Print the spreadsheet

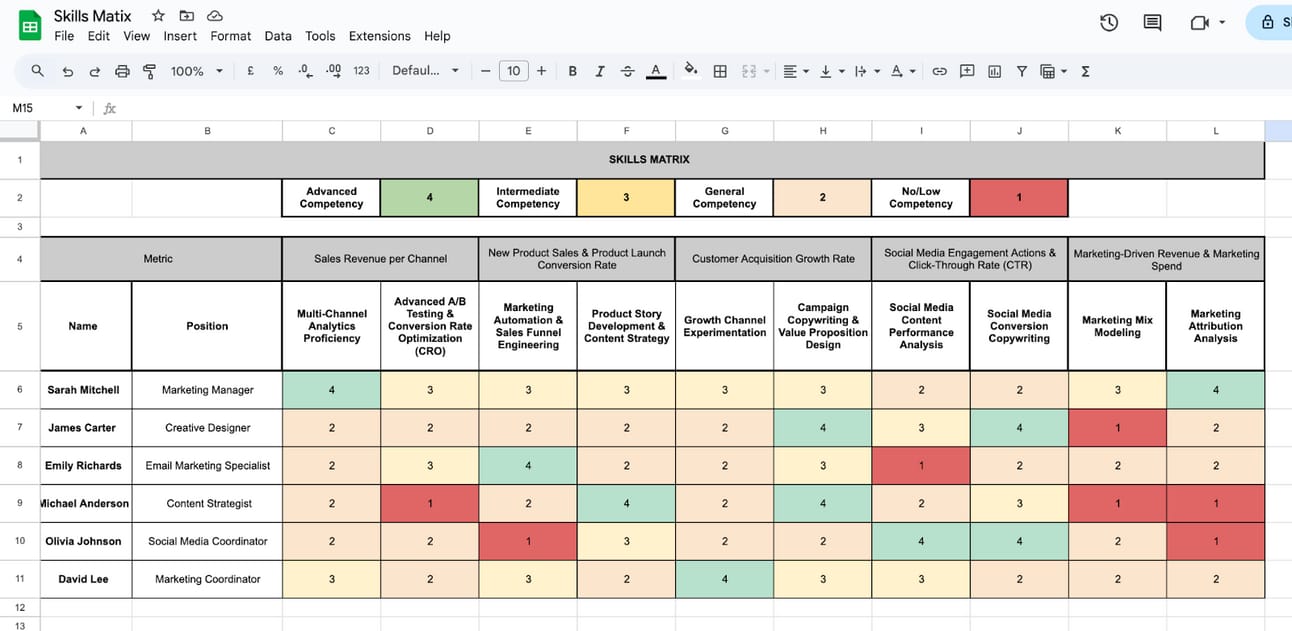pos(122,71)
